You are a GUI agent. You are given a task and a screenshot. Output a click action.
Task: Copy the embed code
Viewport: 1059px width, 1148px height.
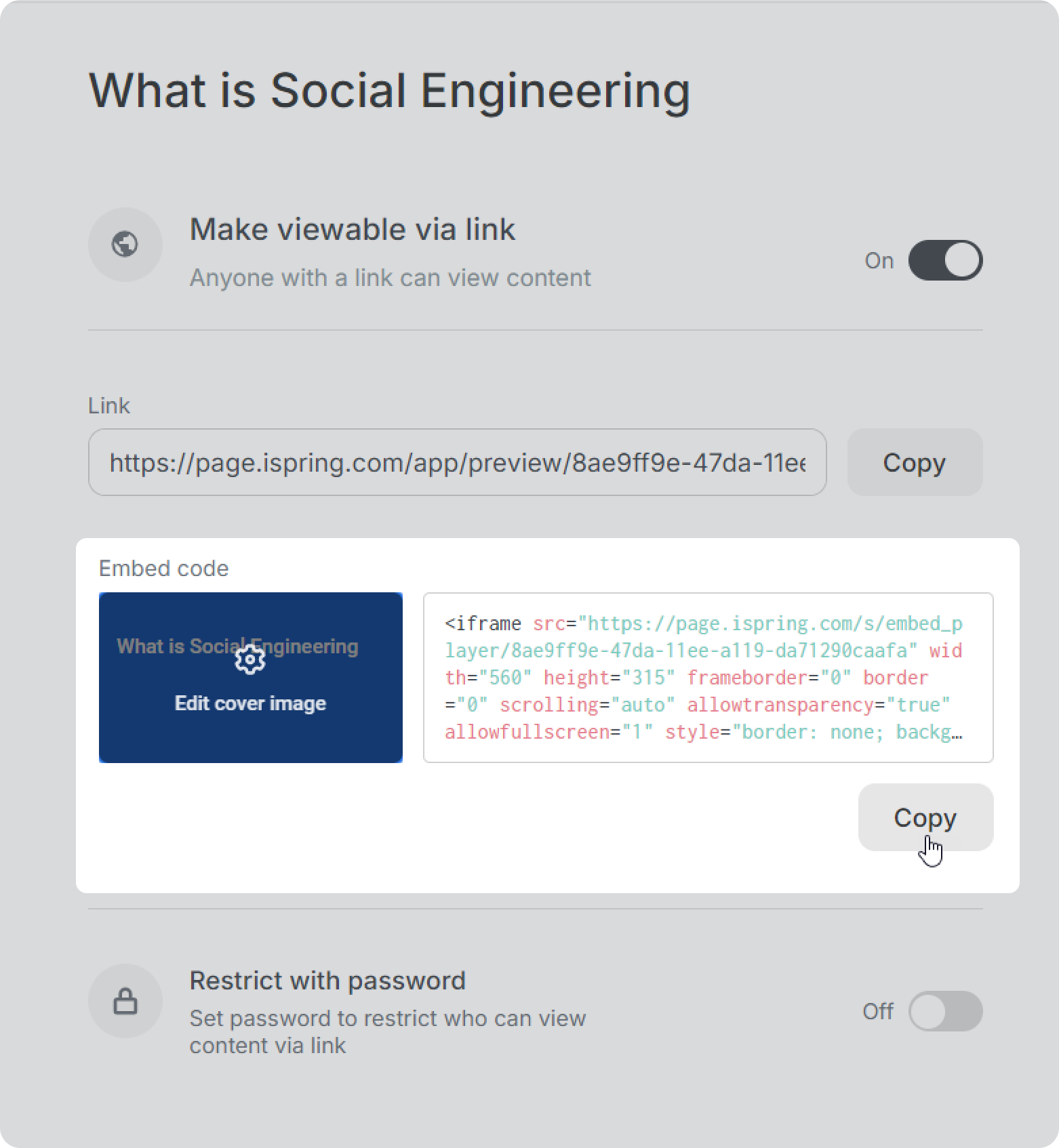pos(925,817)
